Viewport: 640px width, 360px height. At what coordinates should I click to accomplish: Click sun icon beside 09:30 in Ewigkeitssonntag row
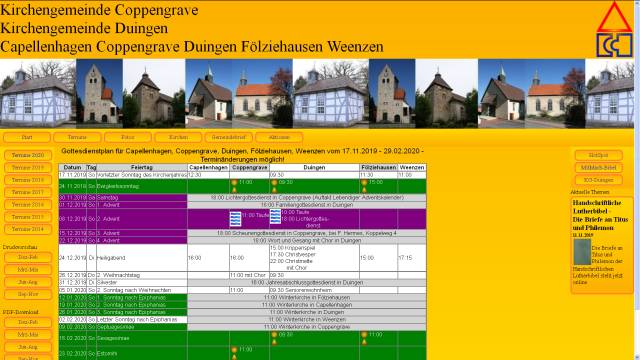(274, 186)
